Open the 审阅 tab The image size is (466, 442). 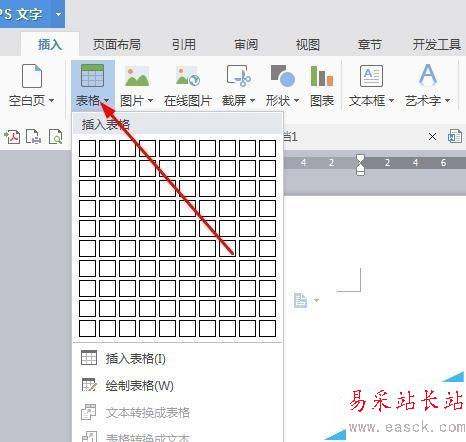point(246,44)
